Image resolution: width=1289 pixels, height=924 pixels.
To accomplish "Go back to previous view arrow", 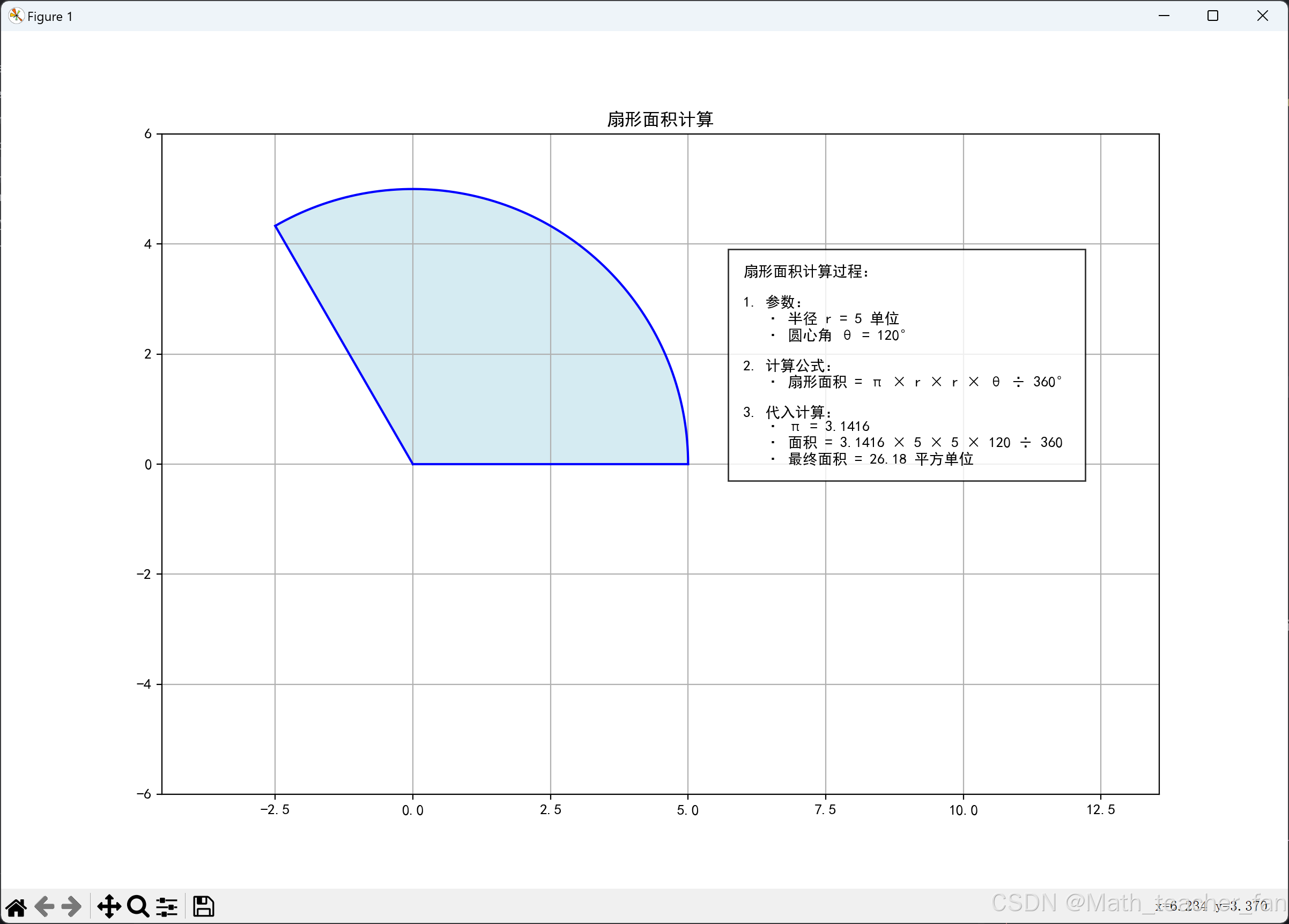I will click(x=45, y=907).
